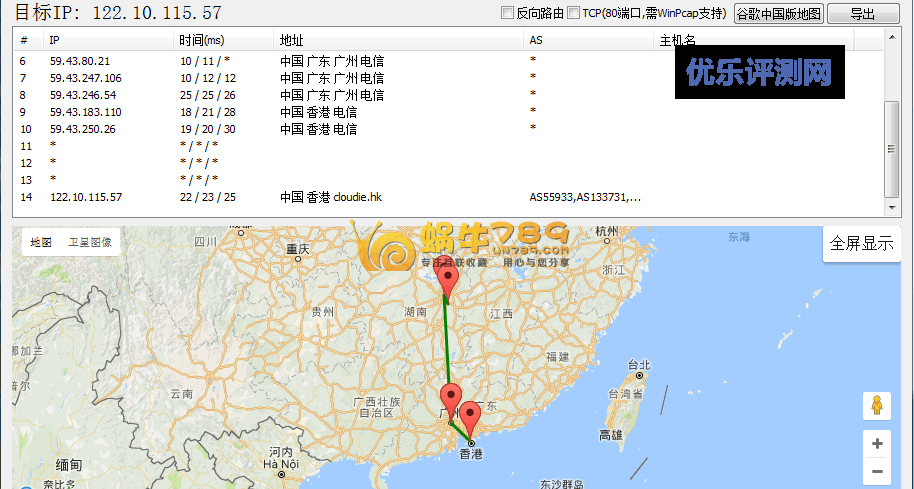Click time value 22 / 23 / 25

coord(208,197)
